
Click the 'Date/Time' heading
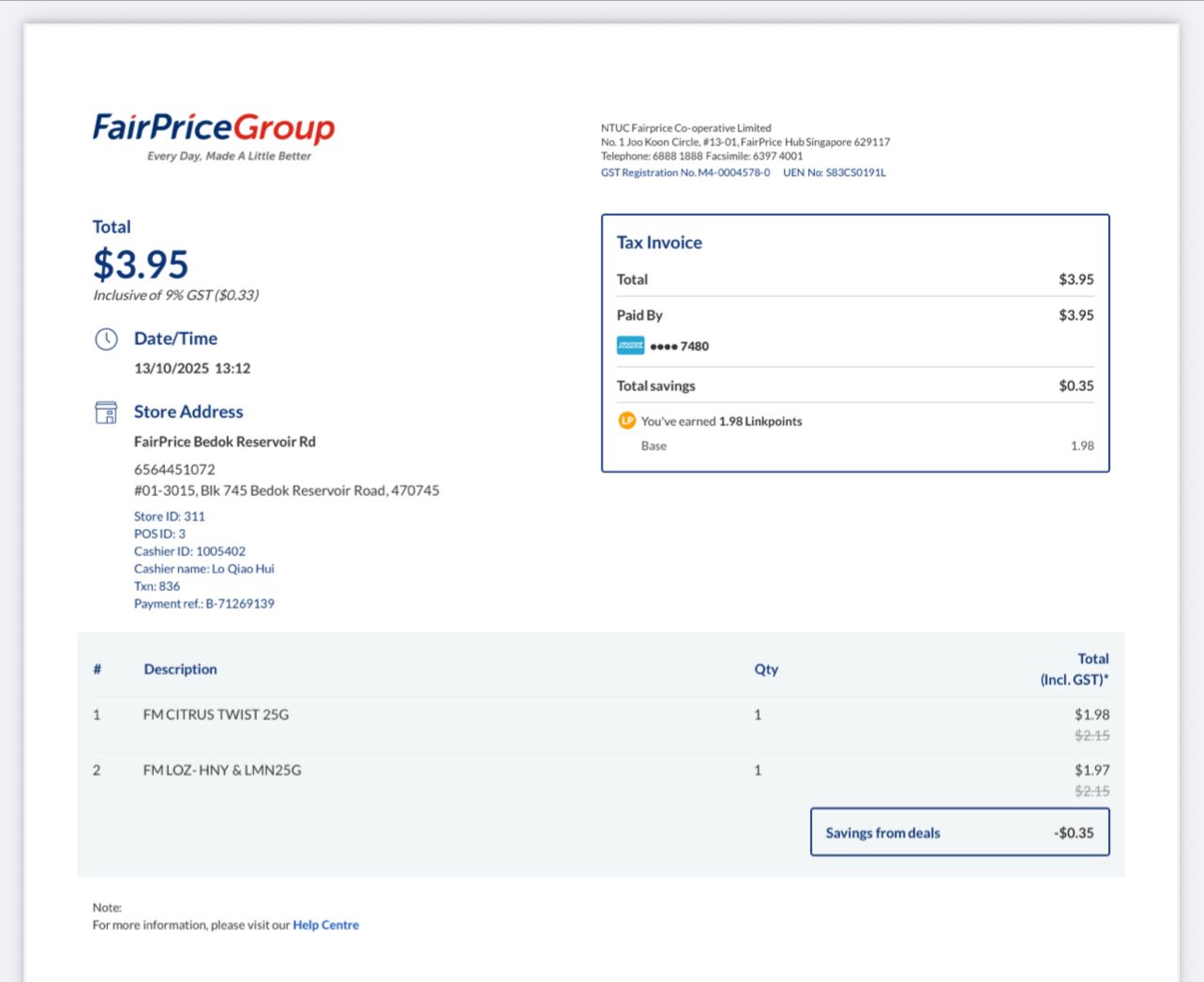(176, 339)
